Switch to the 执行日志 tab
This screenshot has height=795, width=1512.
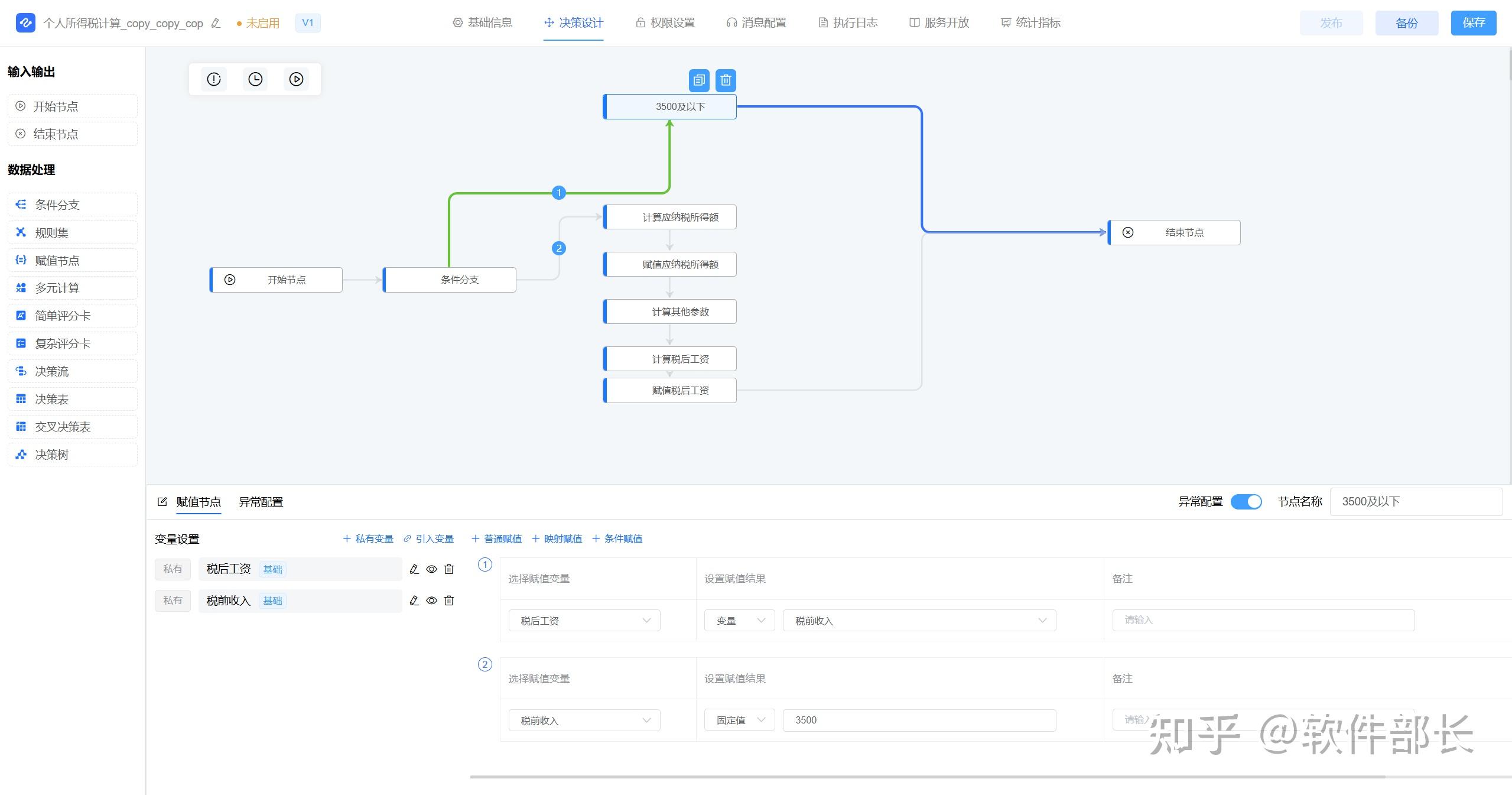pyautogui.click(x=848, y=22)
